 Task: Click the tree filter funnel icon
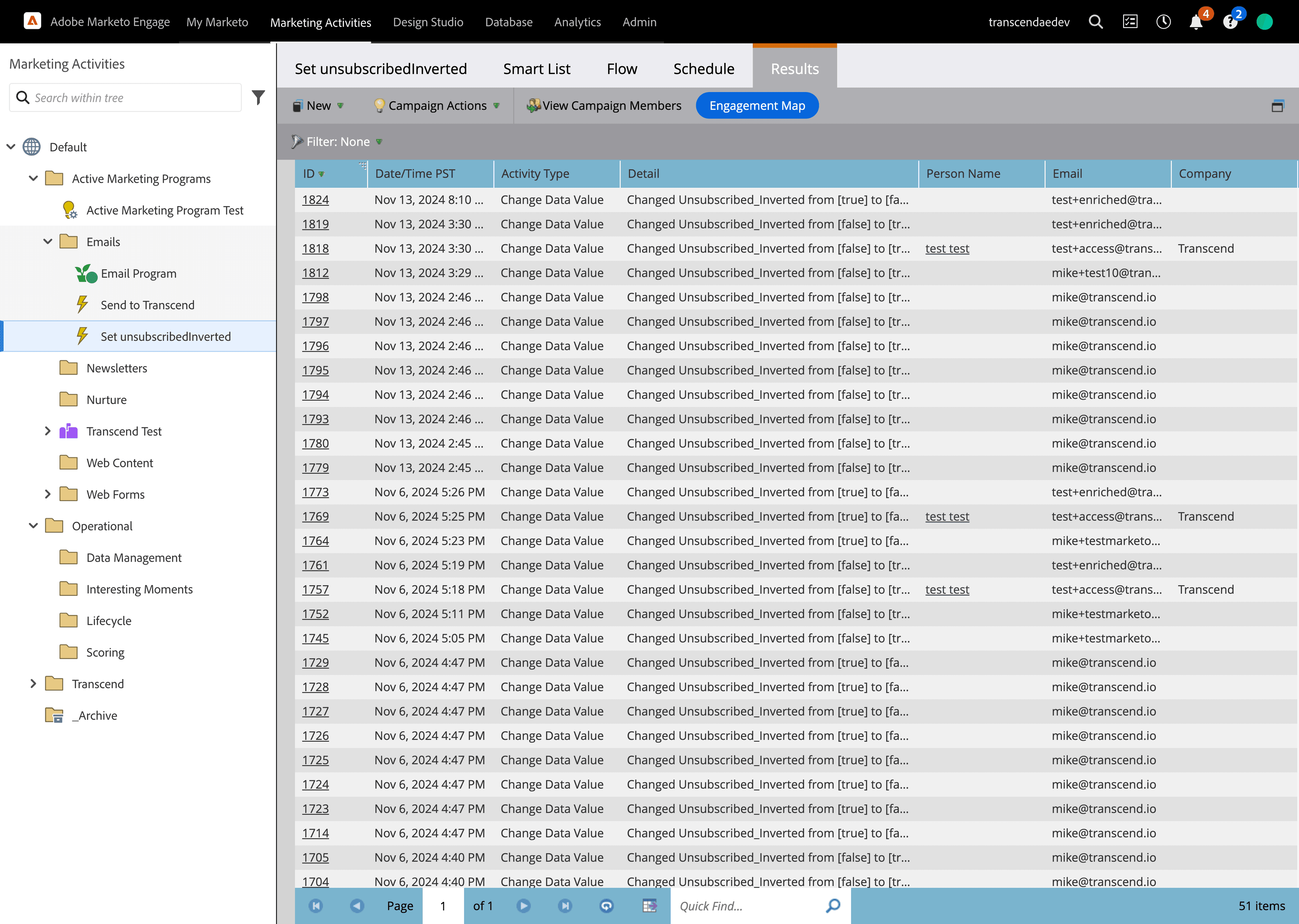(x=258, y=97)
